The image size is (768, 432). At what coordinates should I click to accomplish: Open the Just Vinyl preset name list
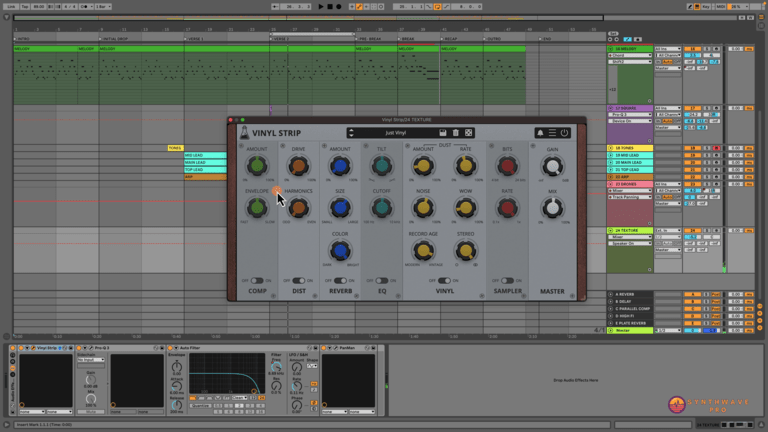coord(395,133)
